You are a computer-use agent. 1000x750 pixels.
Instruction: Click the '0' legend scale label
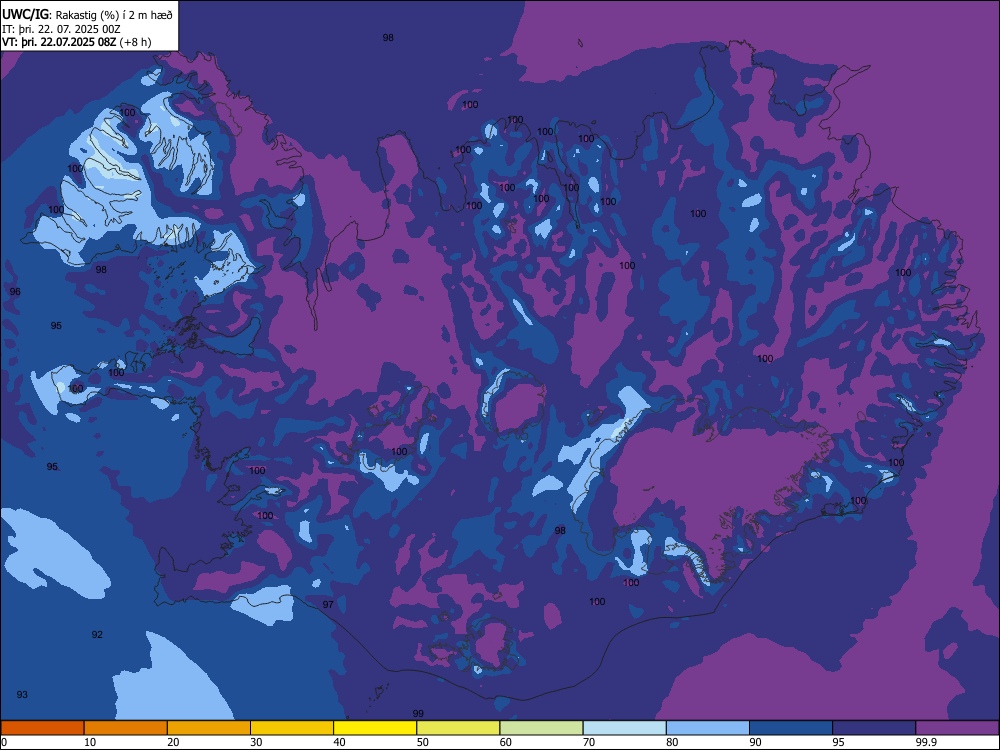click(4, 742)
